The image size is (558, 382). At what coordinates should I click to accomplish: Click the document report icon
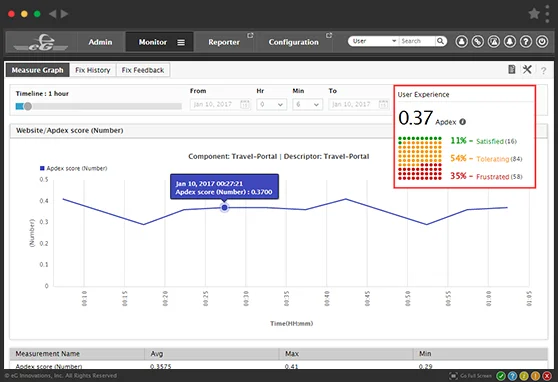(512, 69)
